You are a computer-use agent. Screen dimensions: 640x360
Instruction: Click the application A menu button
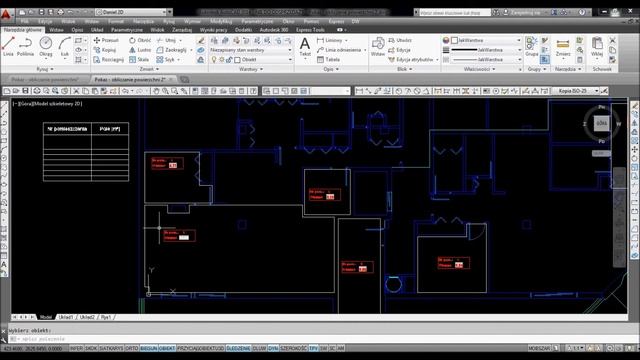click(x=6, y=15)
